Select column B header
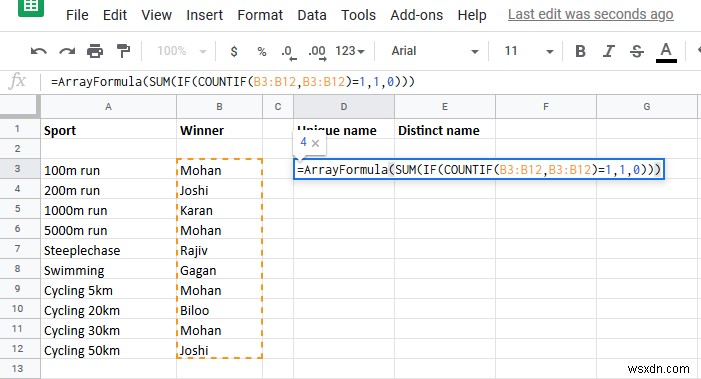The width and height of the screenshot is (701, 379). (x=219, y=107)
